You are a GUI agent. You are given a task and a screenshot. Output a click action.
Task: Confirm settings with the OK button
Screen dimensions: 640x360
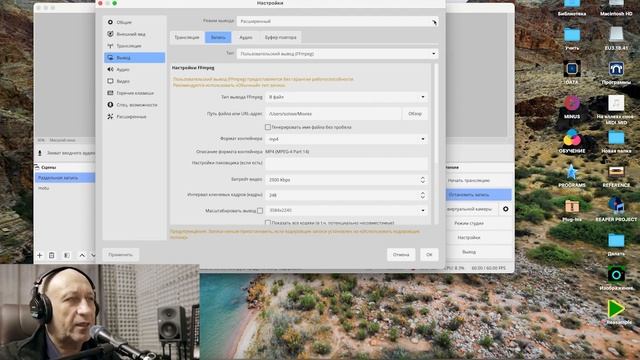[429, 255]
